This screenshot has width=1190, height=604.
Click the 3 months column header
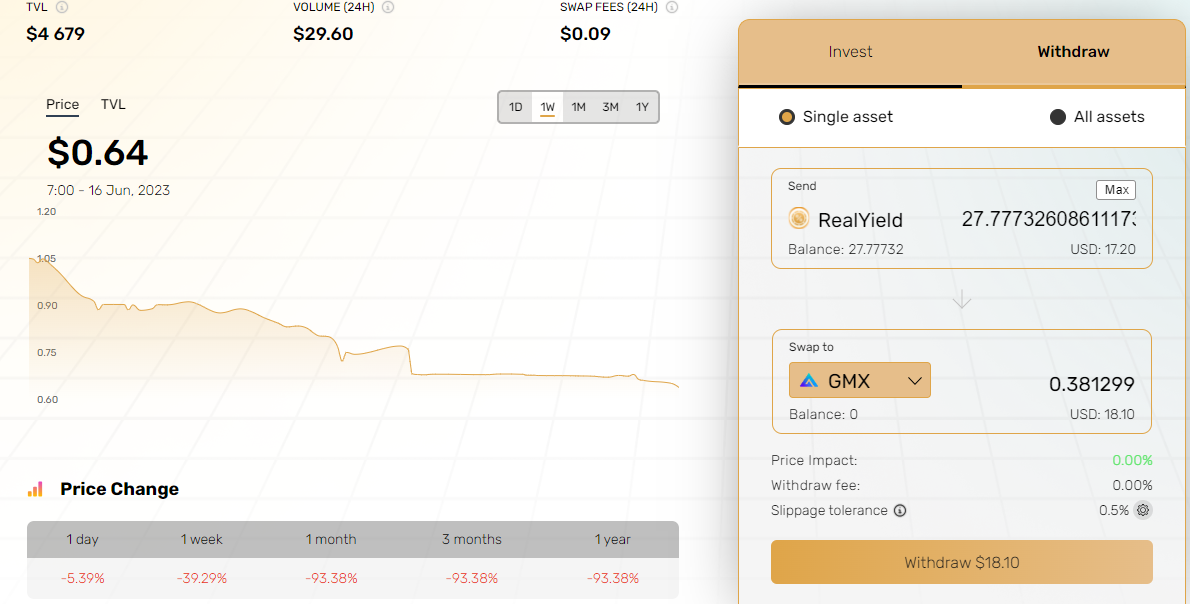tap(472, 540)
